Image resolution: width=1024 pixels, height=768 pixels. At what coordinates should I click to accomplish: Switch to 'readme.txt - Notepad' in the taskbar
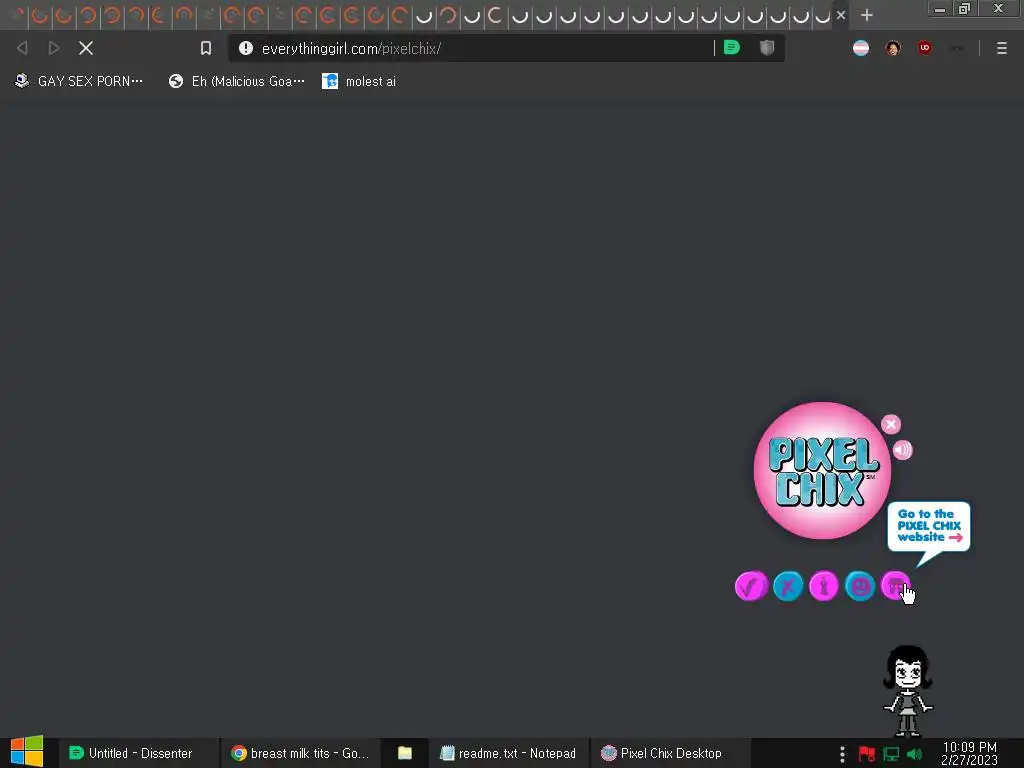(509, 753)
